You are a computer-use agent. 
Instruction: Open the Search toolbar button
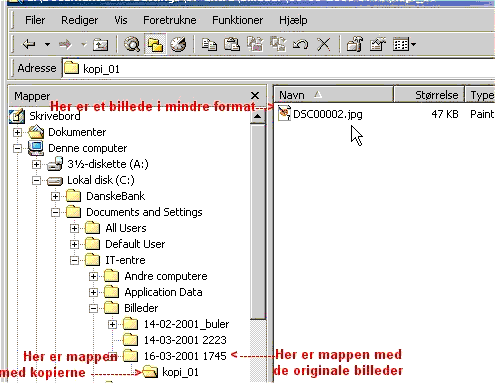click(x=132, y=44)
